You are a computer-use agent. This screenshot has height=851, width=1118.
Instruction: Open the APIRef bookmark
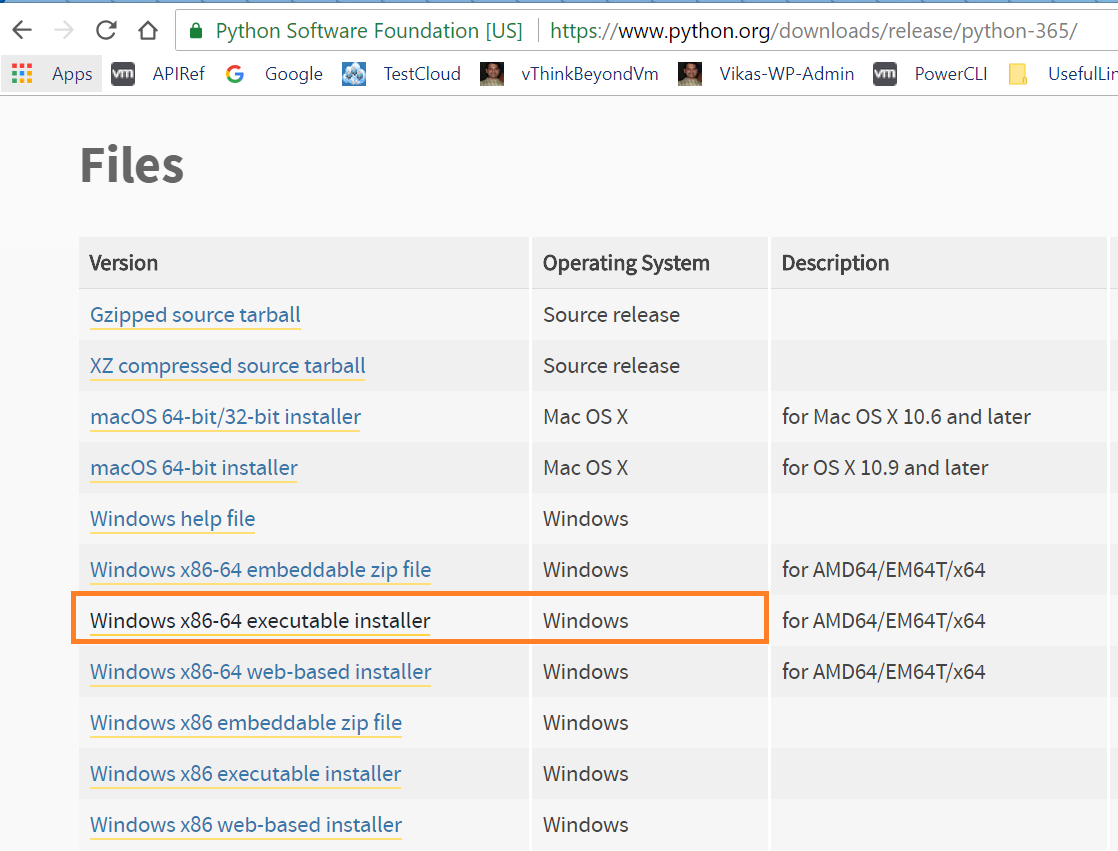(178, 73)
